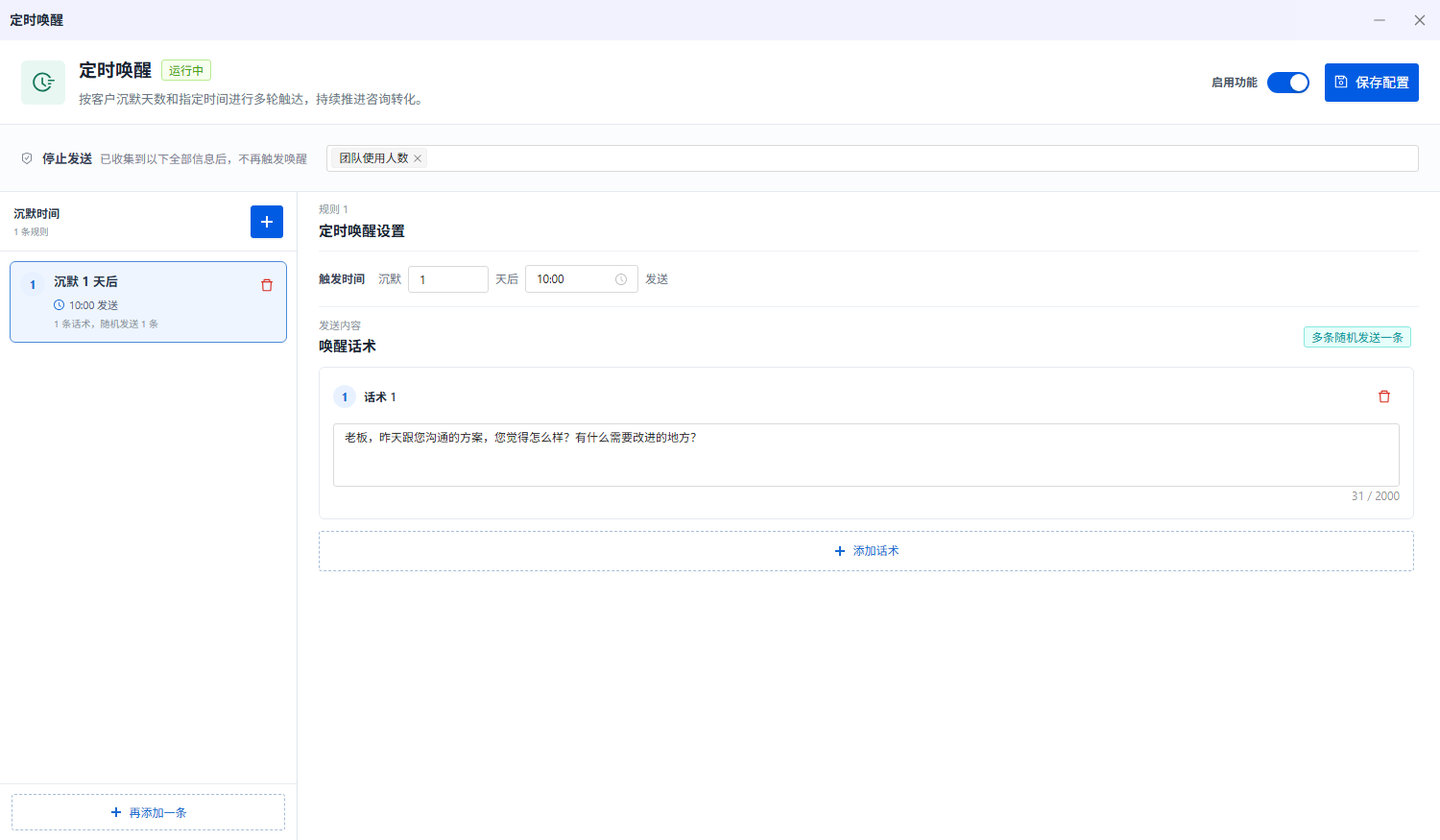This screenshot has width=1440, height=840.
Task: Delete 话术 1 with the trash icon
Action: (x=1384, y=396)
